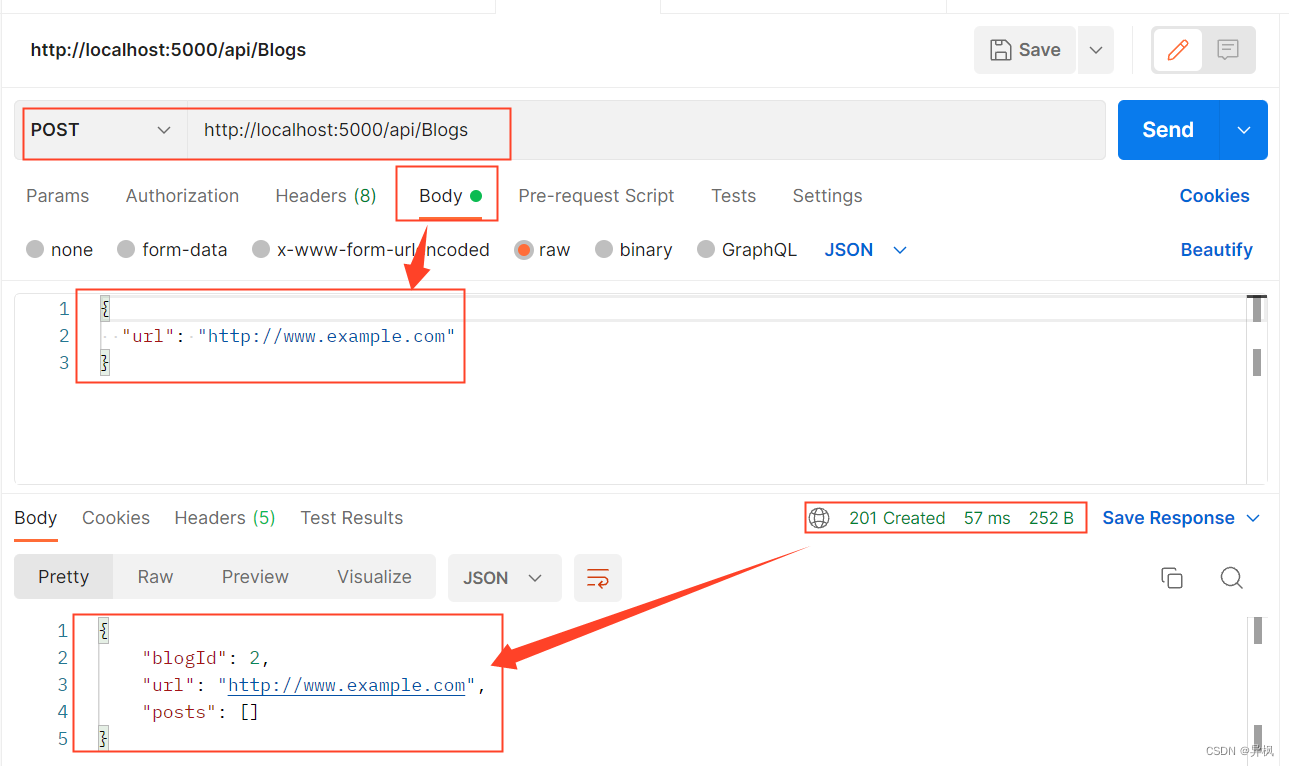Click the 252 B response size
Image resolution: width=1289 pixels, height=766 pixels.
click(x=1051, y=518)
